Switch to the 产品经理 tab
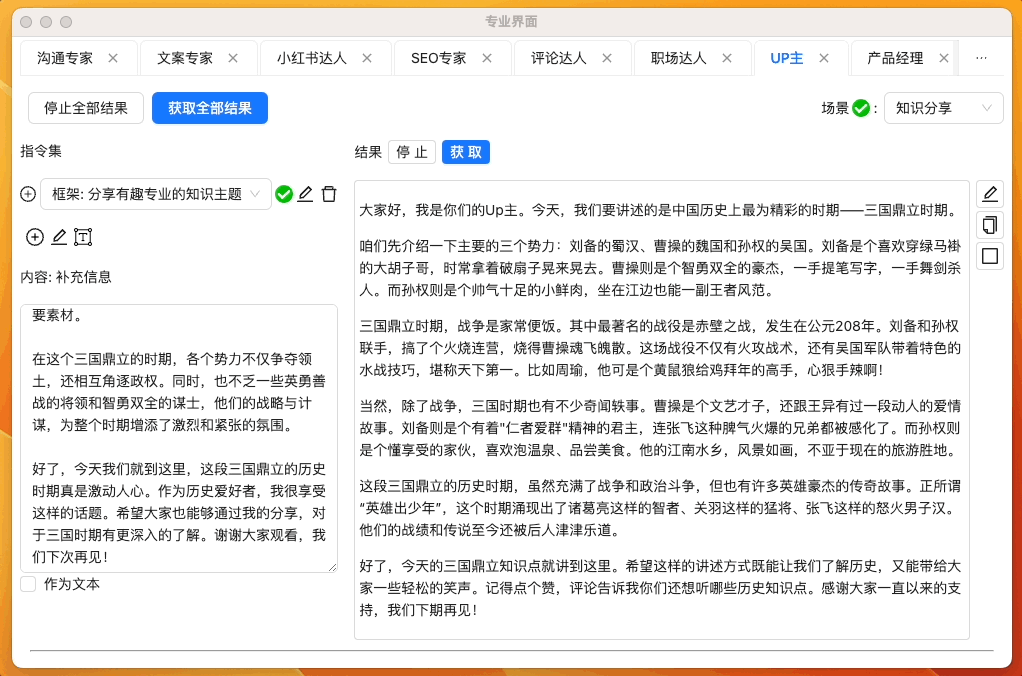This screenshot has height=676, width=1022. (895, 58)
